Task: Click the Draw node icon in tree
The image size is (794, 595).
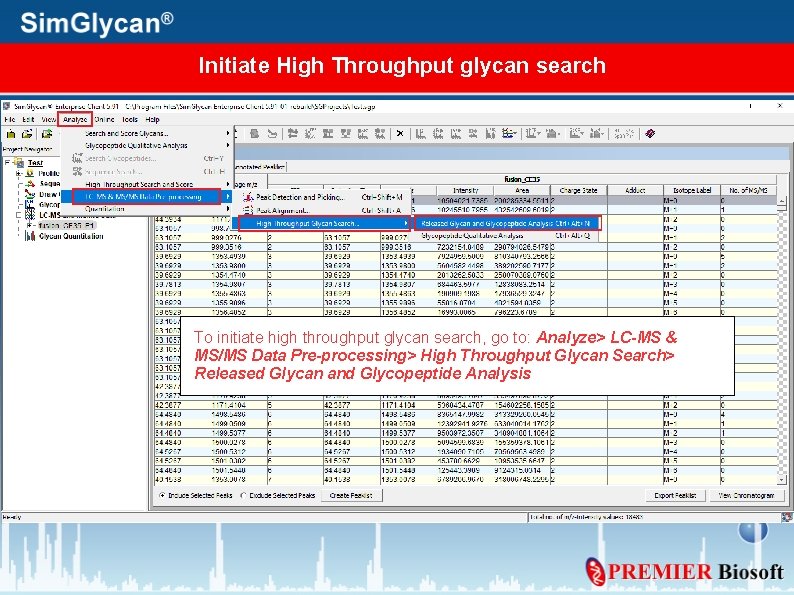Action: [x=30, y=194]
